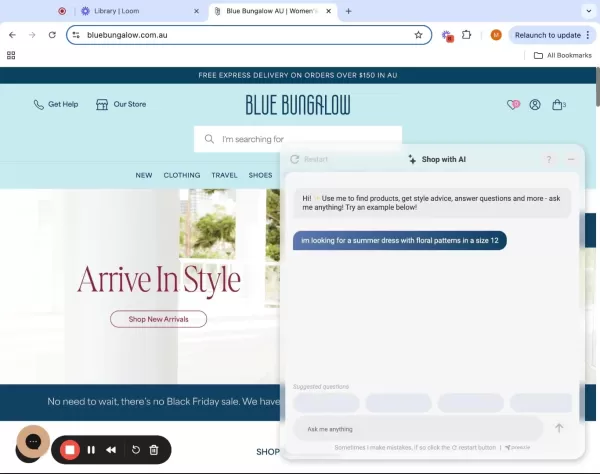Image resolution: width=600 pixels, height=474 pixels.
Task: Rewind the Loom recording
Action: click(111, 450)
